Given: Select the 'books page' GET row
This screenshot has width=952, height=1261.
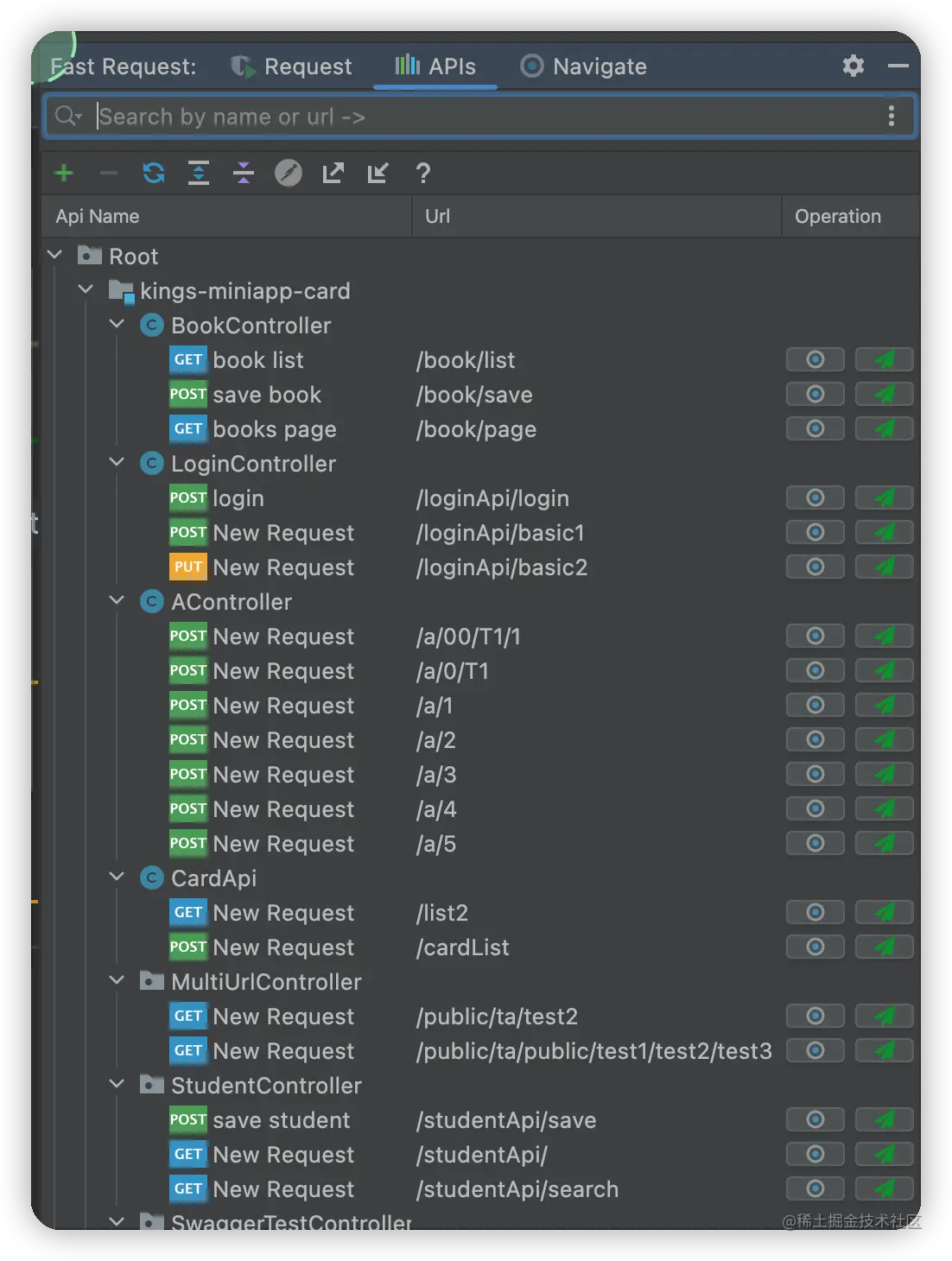Looking at the screenshot, I should pos(481,428).
